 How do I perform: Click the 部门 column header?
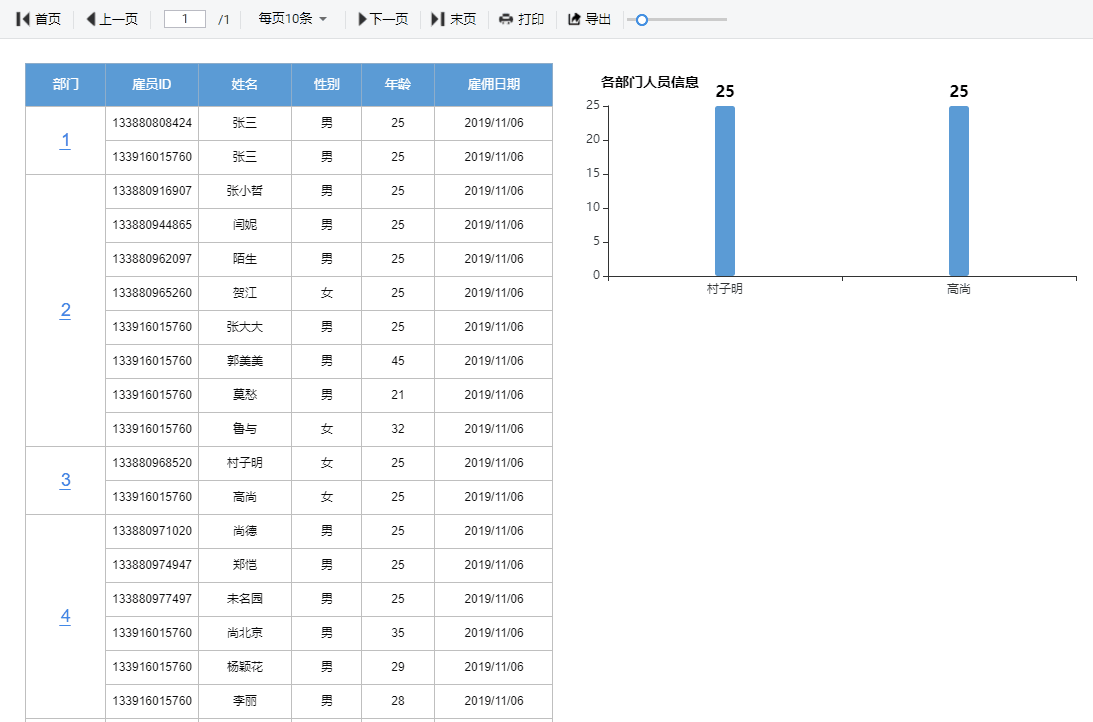(66, 84)
